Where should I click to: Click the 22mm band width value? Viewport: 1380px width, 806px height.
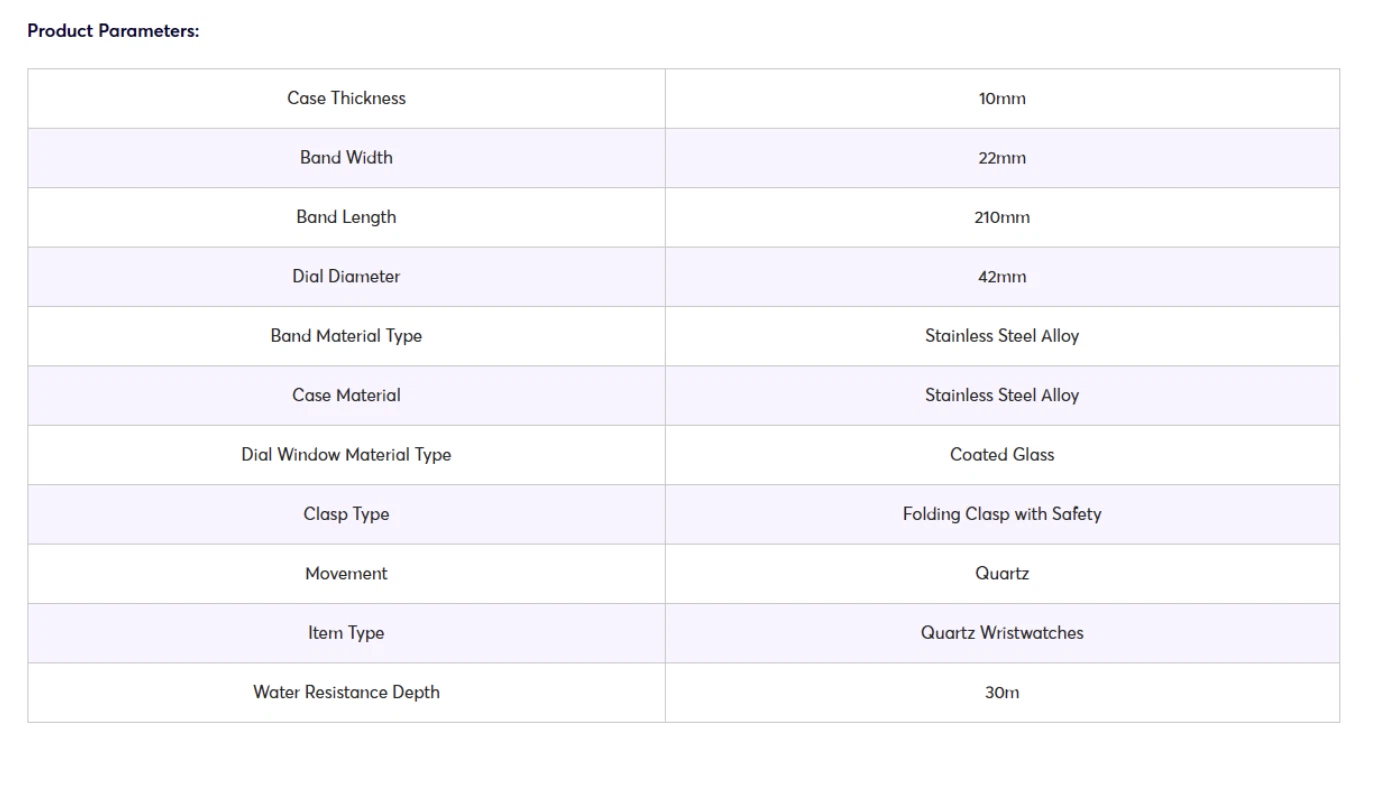(x=1002, y=158)
